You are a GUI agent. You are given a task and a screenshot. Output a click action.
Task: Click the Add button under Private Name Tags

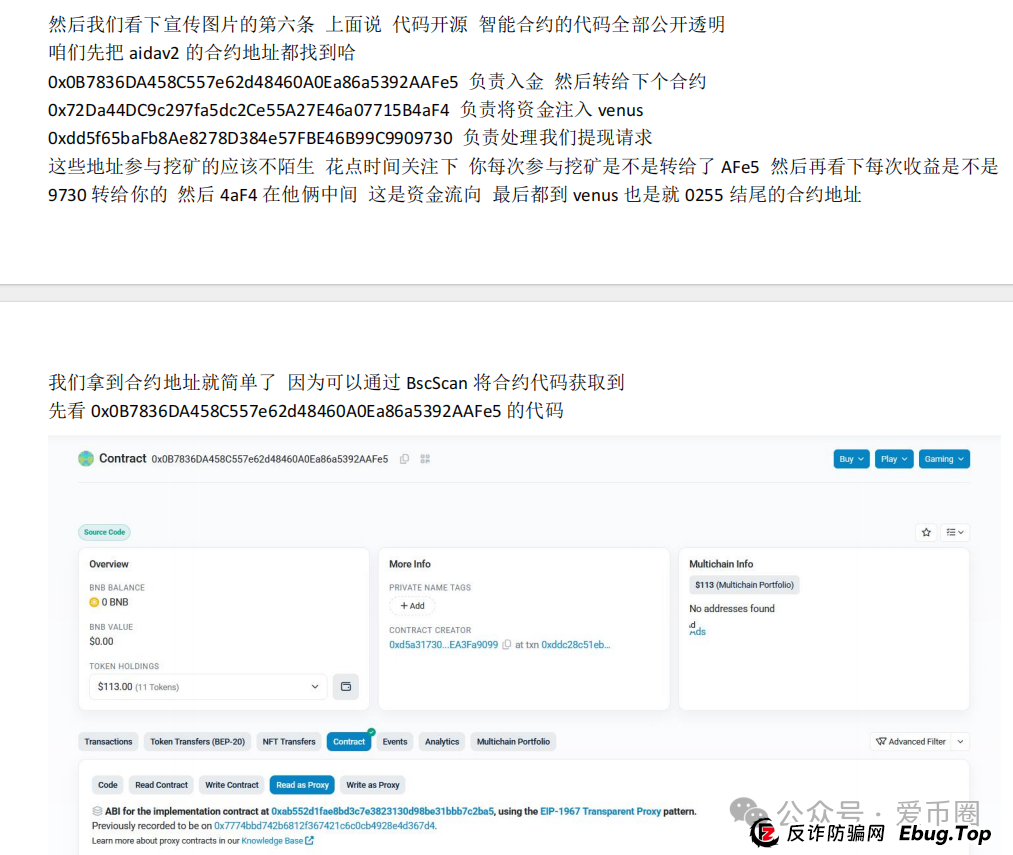click(411, 606)
